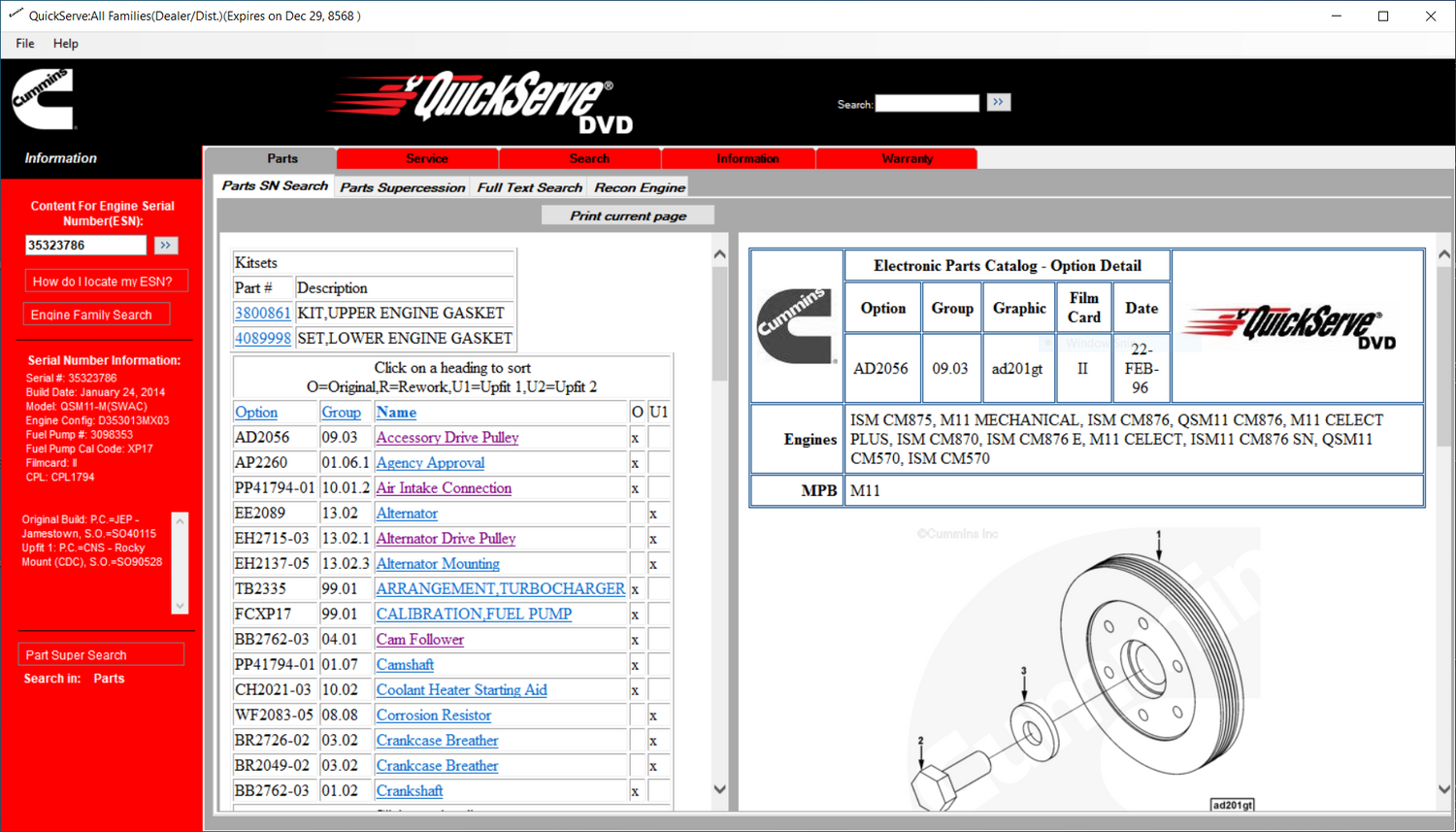Click the Information label in red sidebar
1456x832 pixels.
[60, 158]
